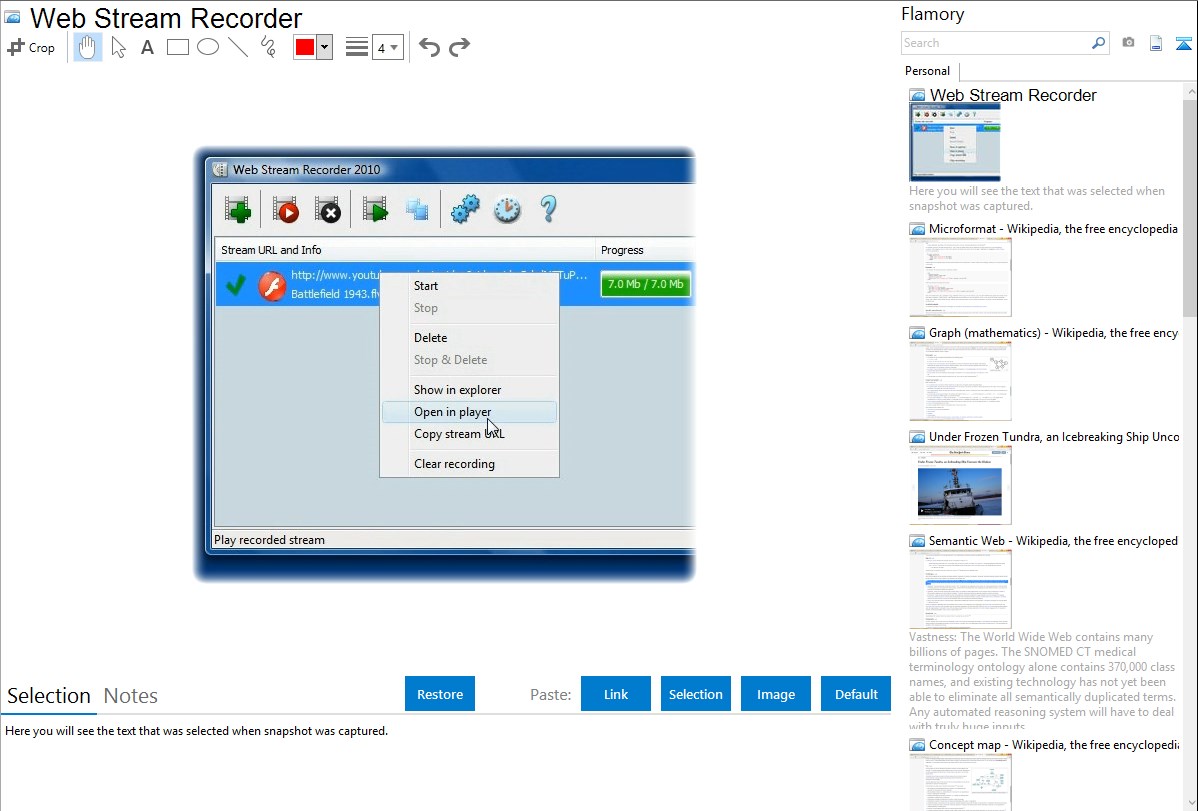Click the Paste Link button
The height and width of the screenshot is (811, 1198).
pyautogui.click(x=616, y=694)
